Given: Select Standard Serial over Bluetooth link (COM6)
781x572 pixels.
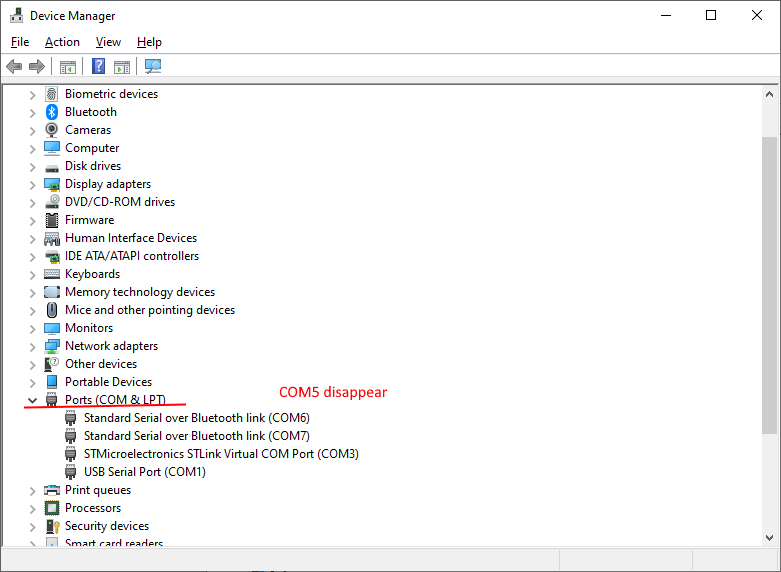Looking at the screenshot, I should tap(196, 418).
